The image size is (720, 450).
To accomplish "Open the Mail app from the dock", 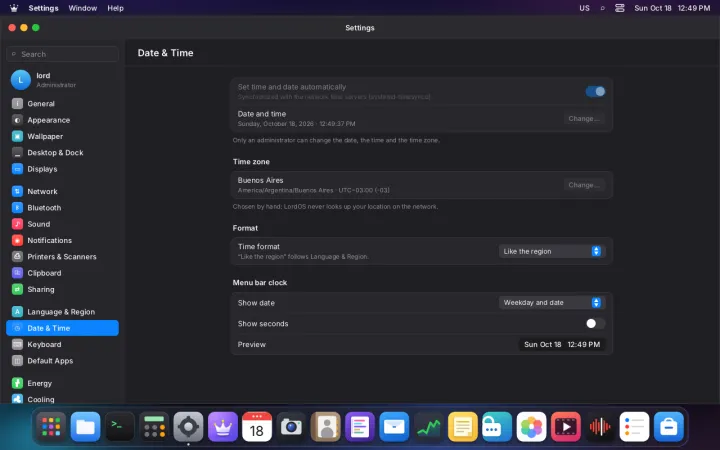I will (x=394, y=427).
